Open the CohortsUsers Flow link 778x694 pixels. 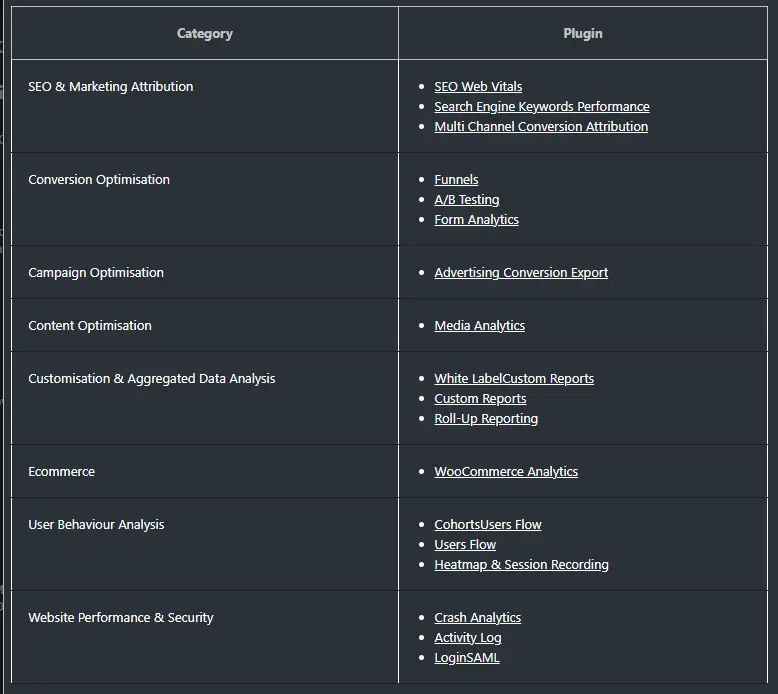pos(488,524)
